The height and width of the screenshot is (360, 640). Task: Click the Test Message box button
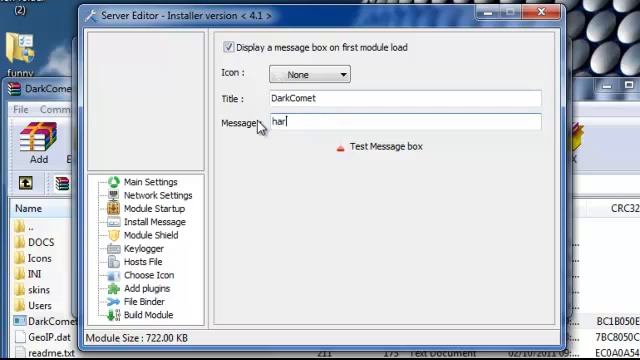pos(380,147)
